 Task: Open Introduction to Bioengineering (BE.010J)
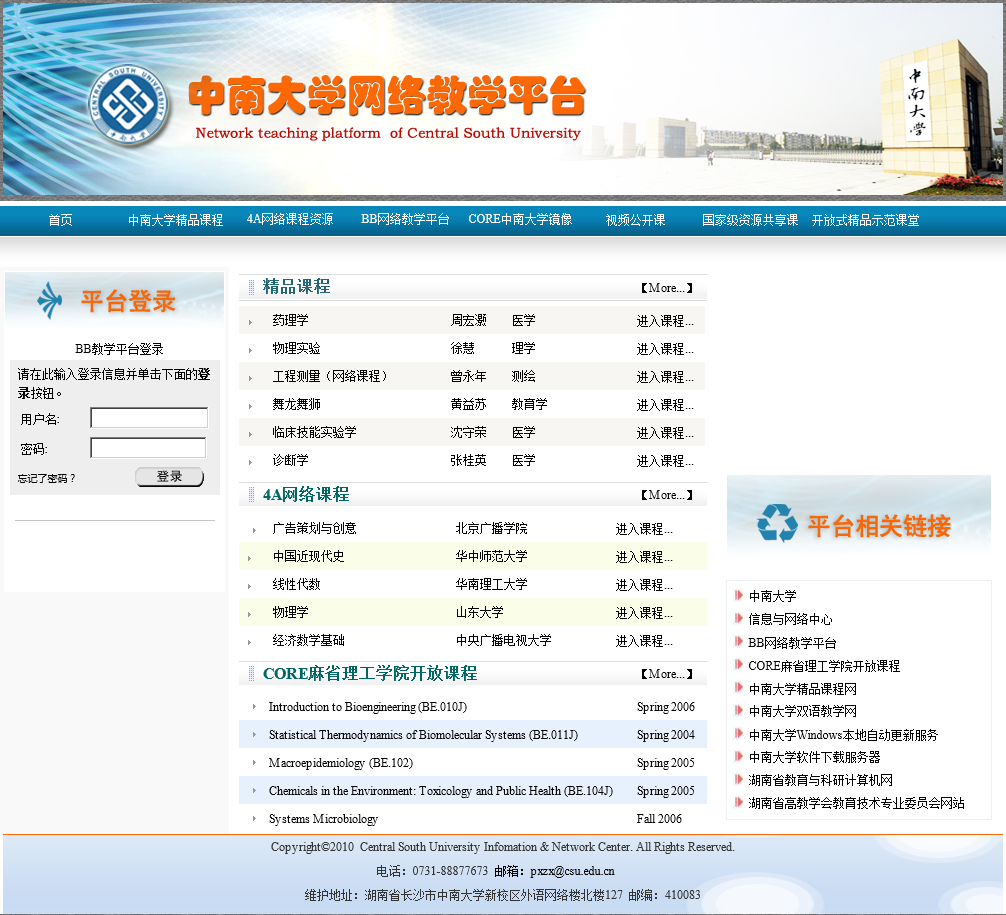(368, 706)
